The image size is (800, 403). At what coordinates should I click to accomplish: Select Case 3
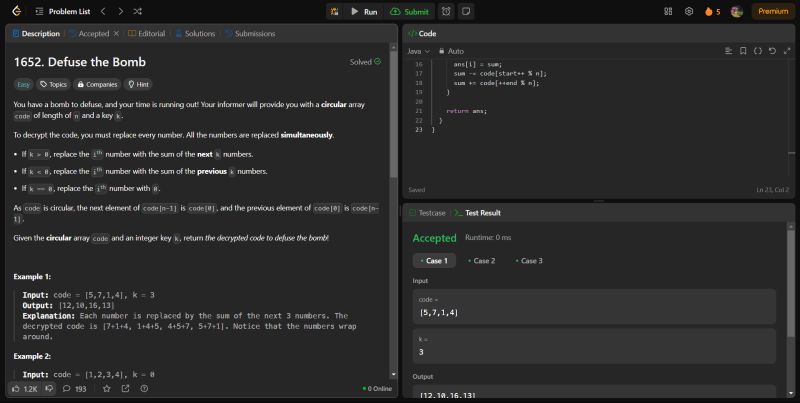pos(529,261)
